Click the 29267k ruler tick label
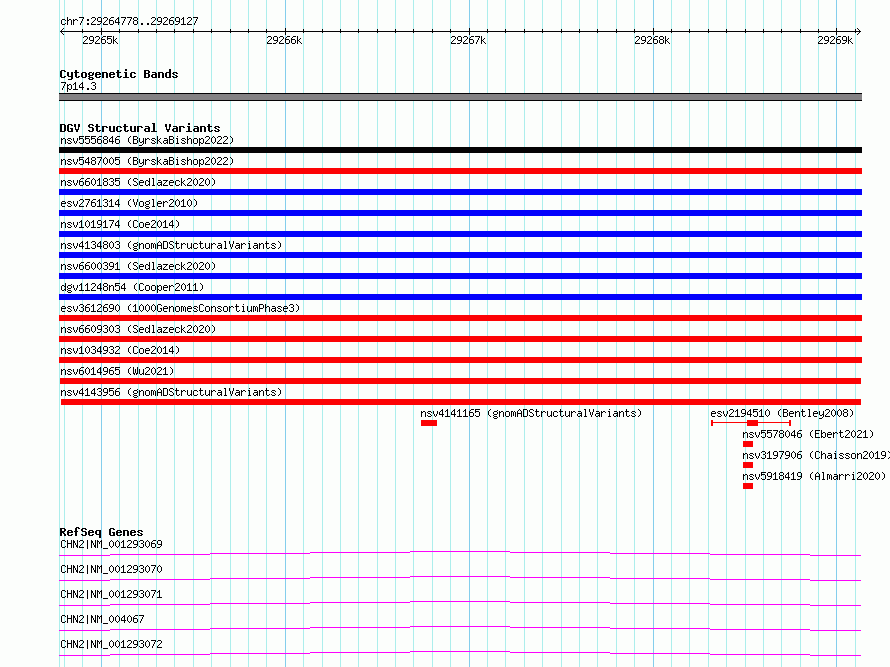The image size is (890, 667). click(x=468, y=40)
